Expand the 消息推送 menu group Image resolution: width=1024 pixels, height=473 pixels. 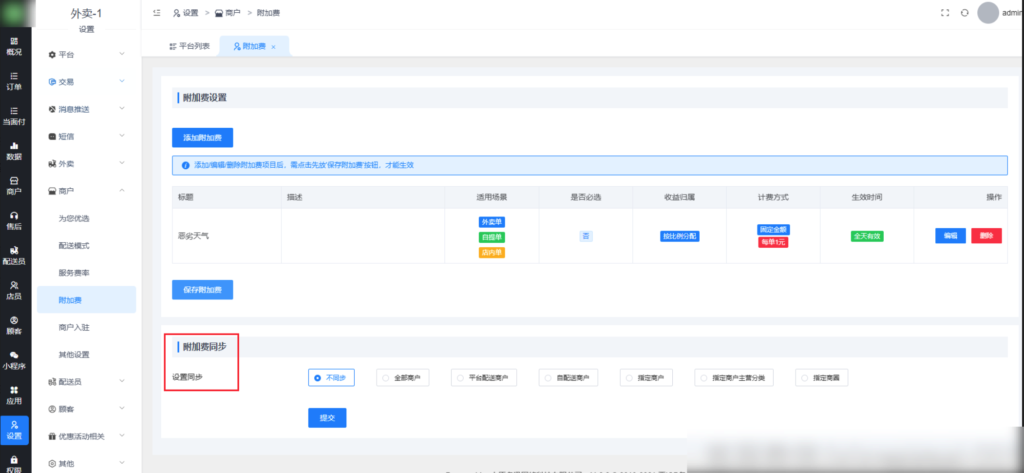(x=85, y=109)
